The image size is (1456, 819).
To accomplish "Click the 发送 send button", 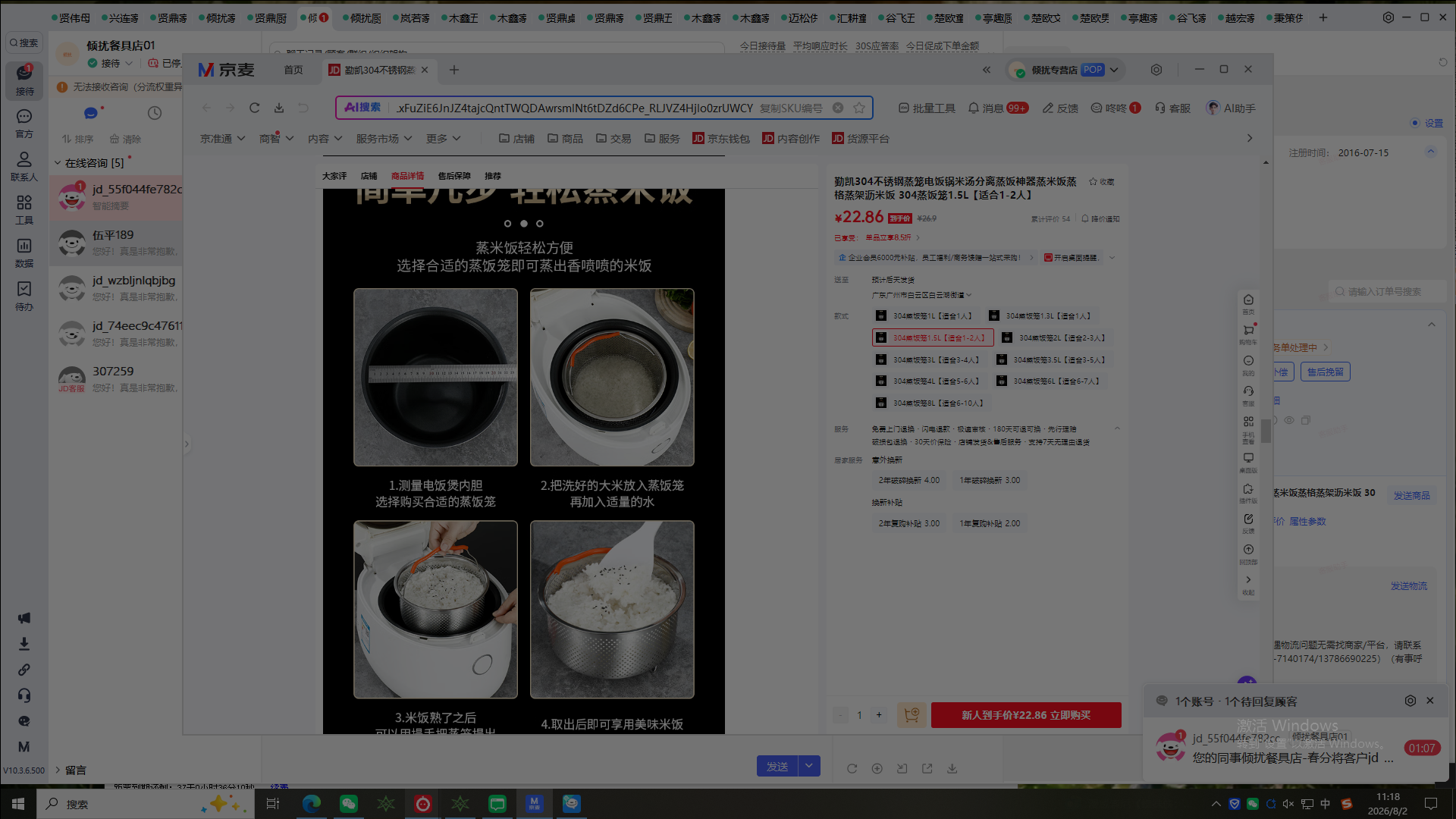I will tap(777, 766).
